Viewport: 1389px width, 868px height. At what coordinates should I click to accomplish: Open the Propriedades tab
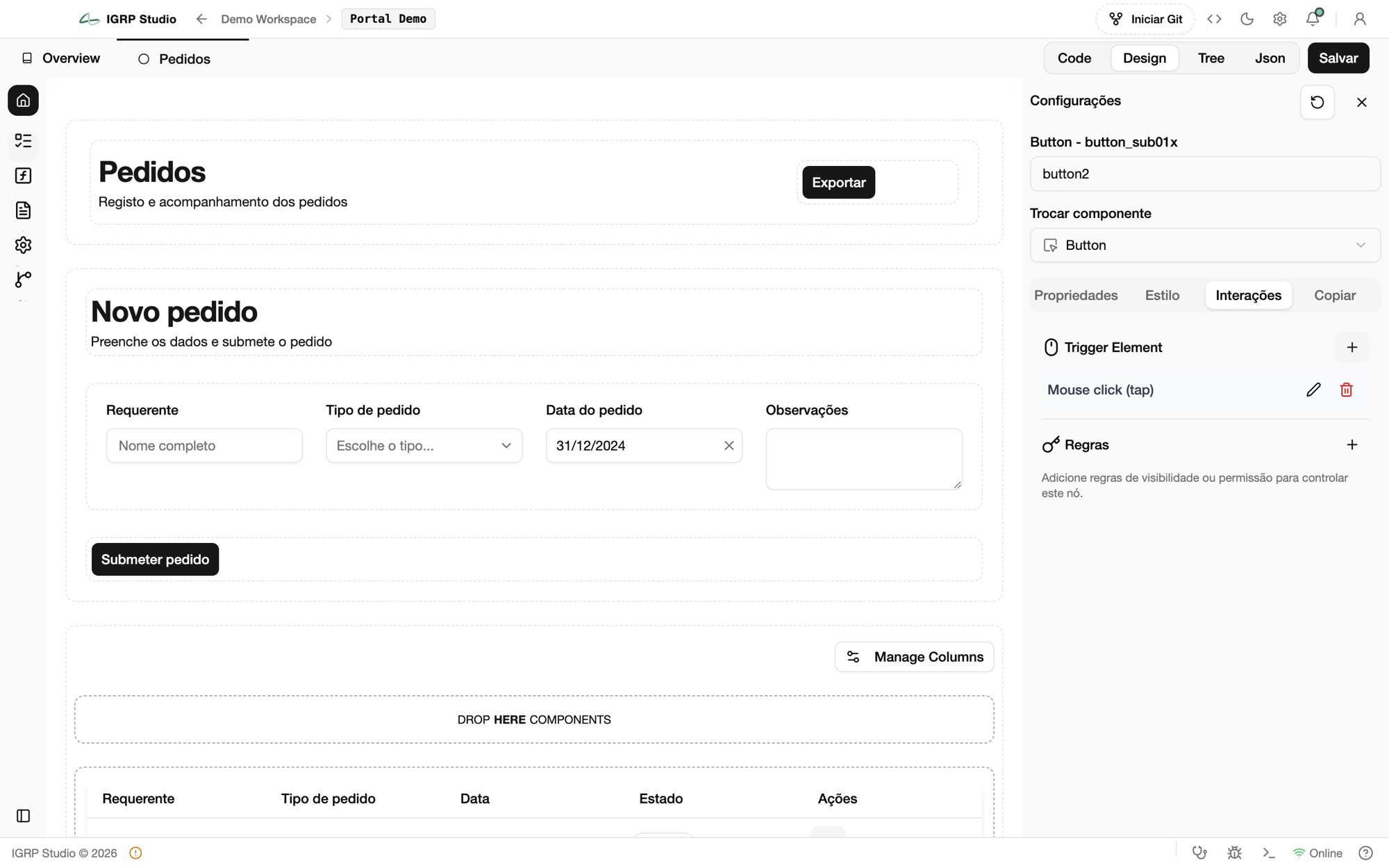(x=1076, y=295)
